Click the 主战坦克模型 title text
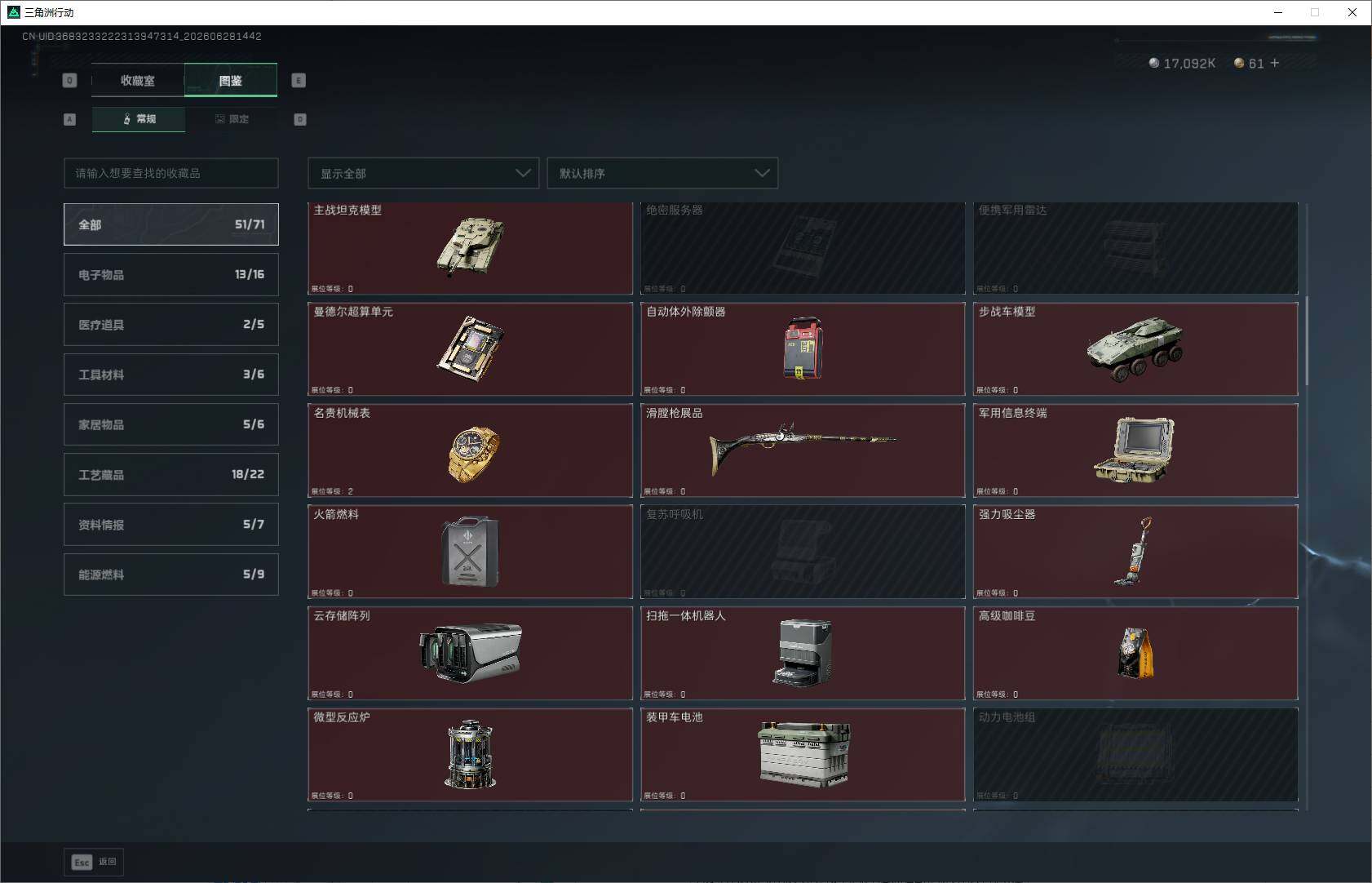Screen dimensions: 1372x883 pos(347,210)
